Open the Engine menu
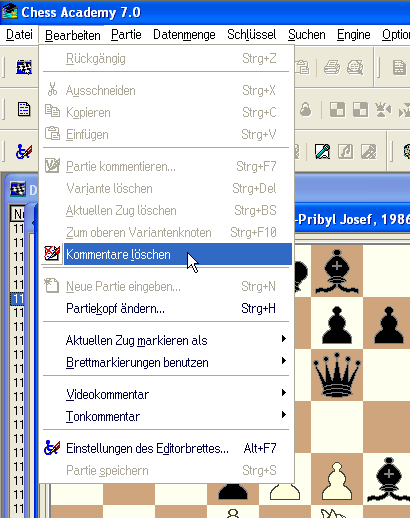Image resolution: width=410 pixels, height=518 pixels. tap(353, 35)
